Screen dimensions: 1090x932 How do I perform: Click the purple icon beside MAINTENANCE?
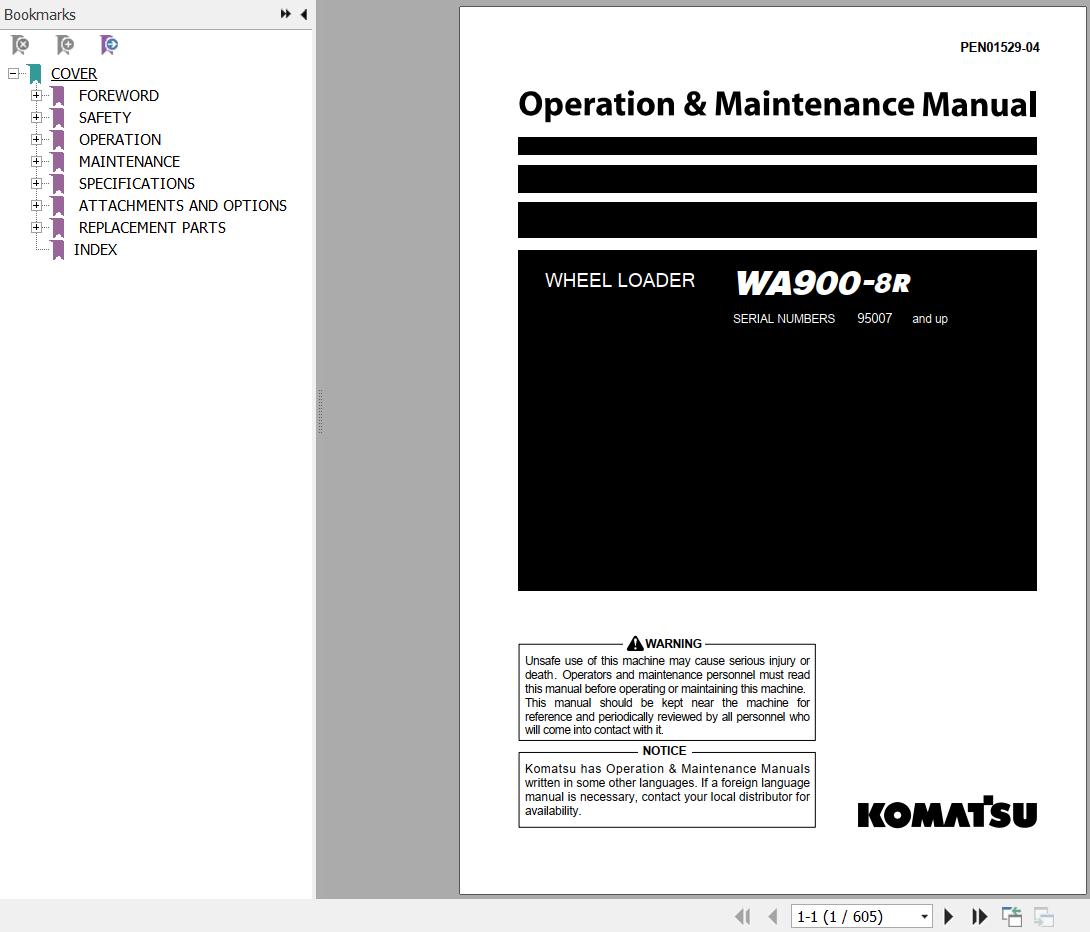(58, 162)
